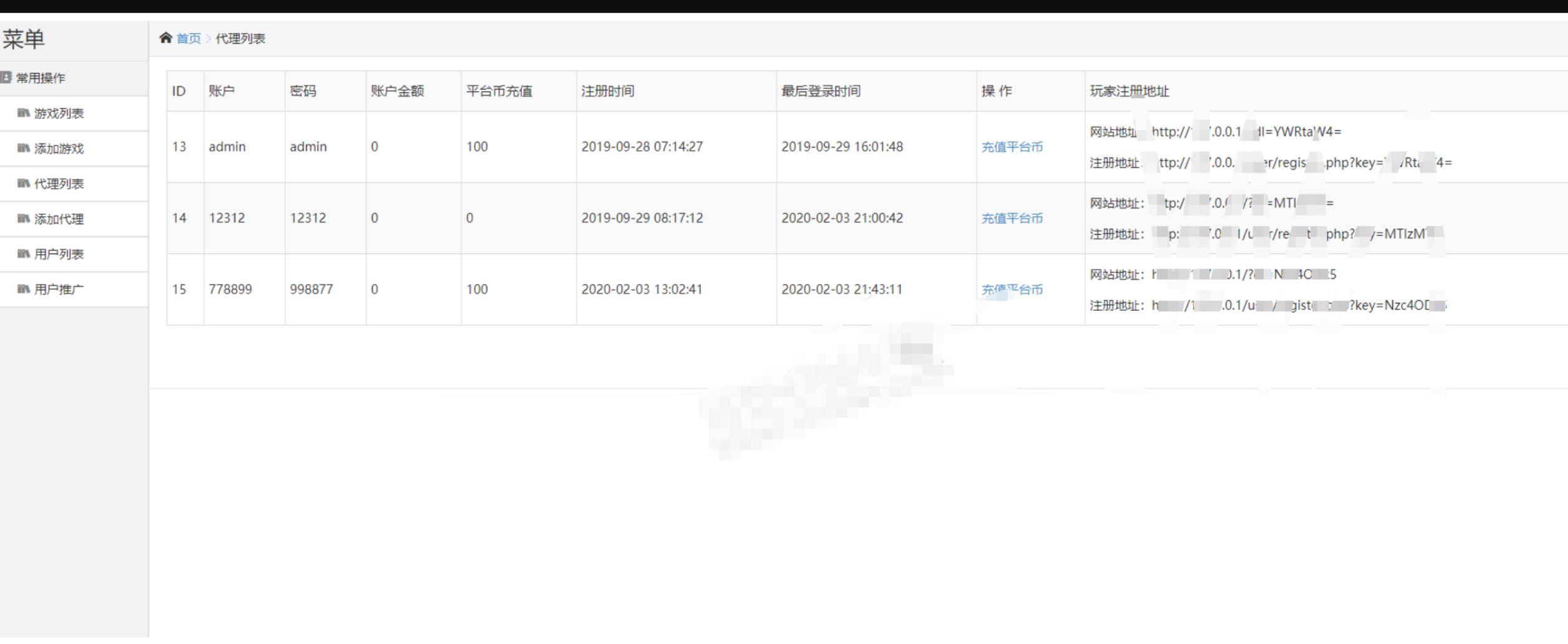Select ID cell 13

click(x=179, y=147)
